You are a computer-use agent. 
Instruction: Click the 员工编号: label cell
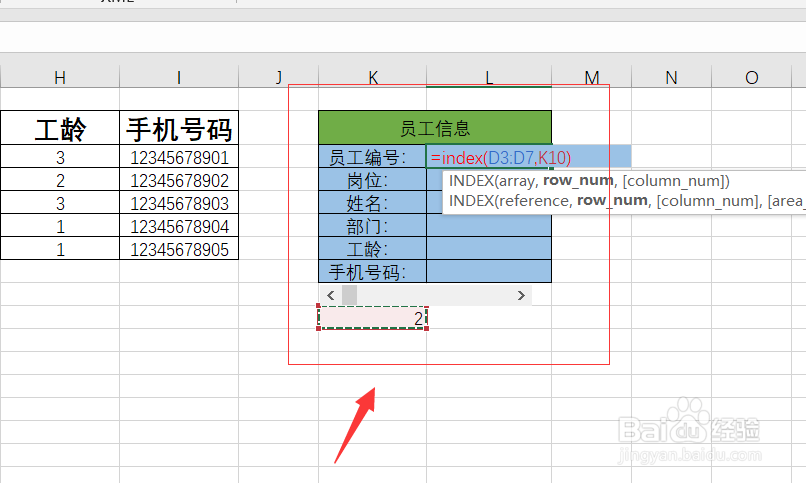click(x=373, y=156)
